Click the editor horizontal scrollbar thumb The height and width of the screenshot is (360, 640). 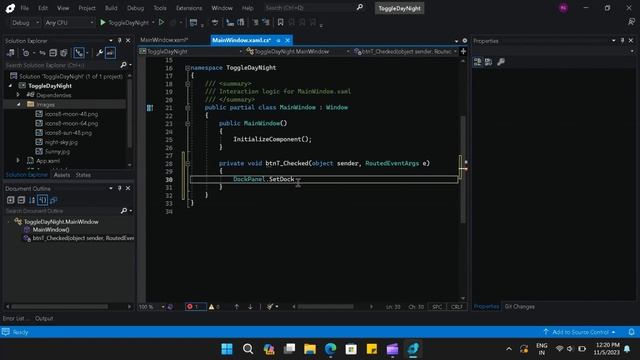coord(325,307)
